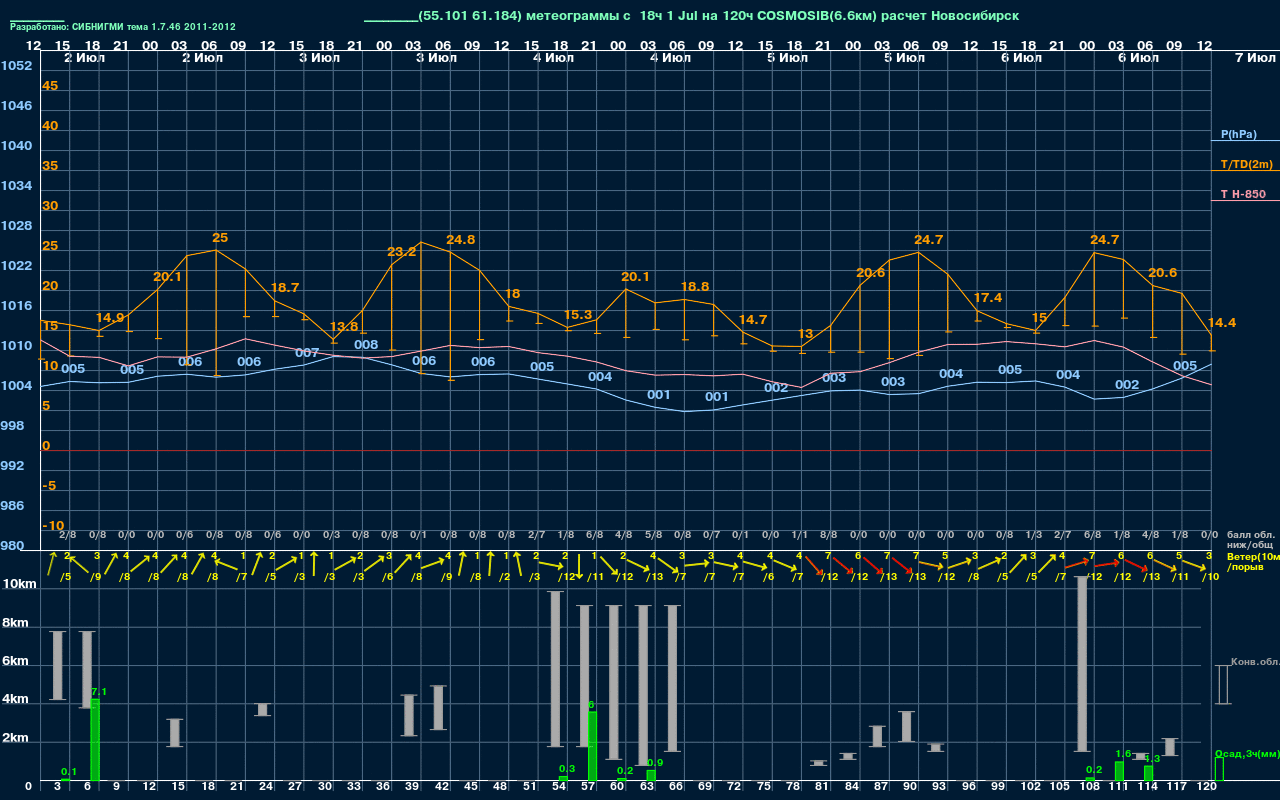The height and width of the screenshot is (800, 1280).
Task: Click the -10 temperature axis label
Action: tap(53, 526)
